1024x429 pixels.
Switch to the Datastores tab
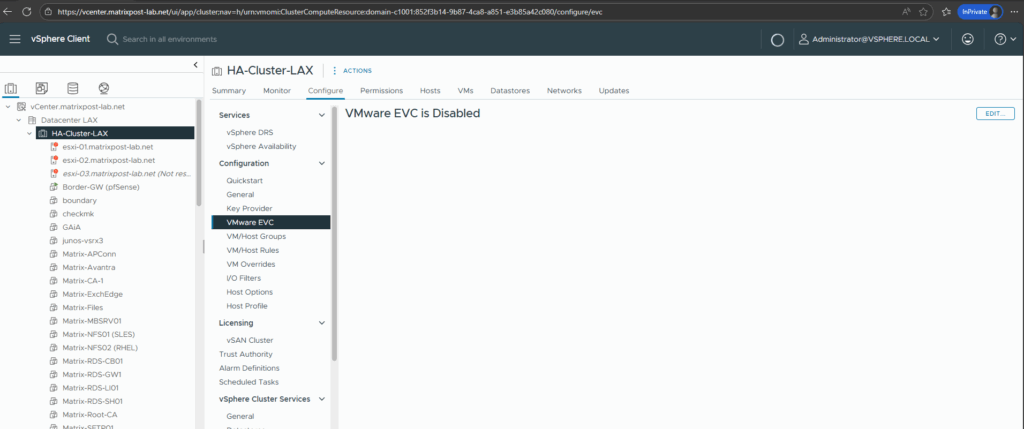pos(510,91)
